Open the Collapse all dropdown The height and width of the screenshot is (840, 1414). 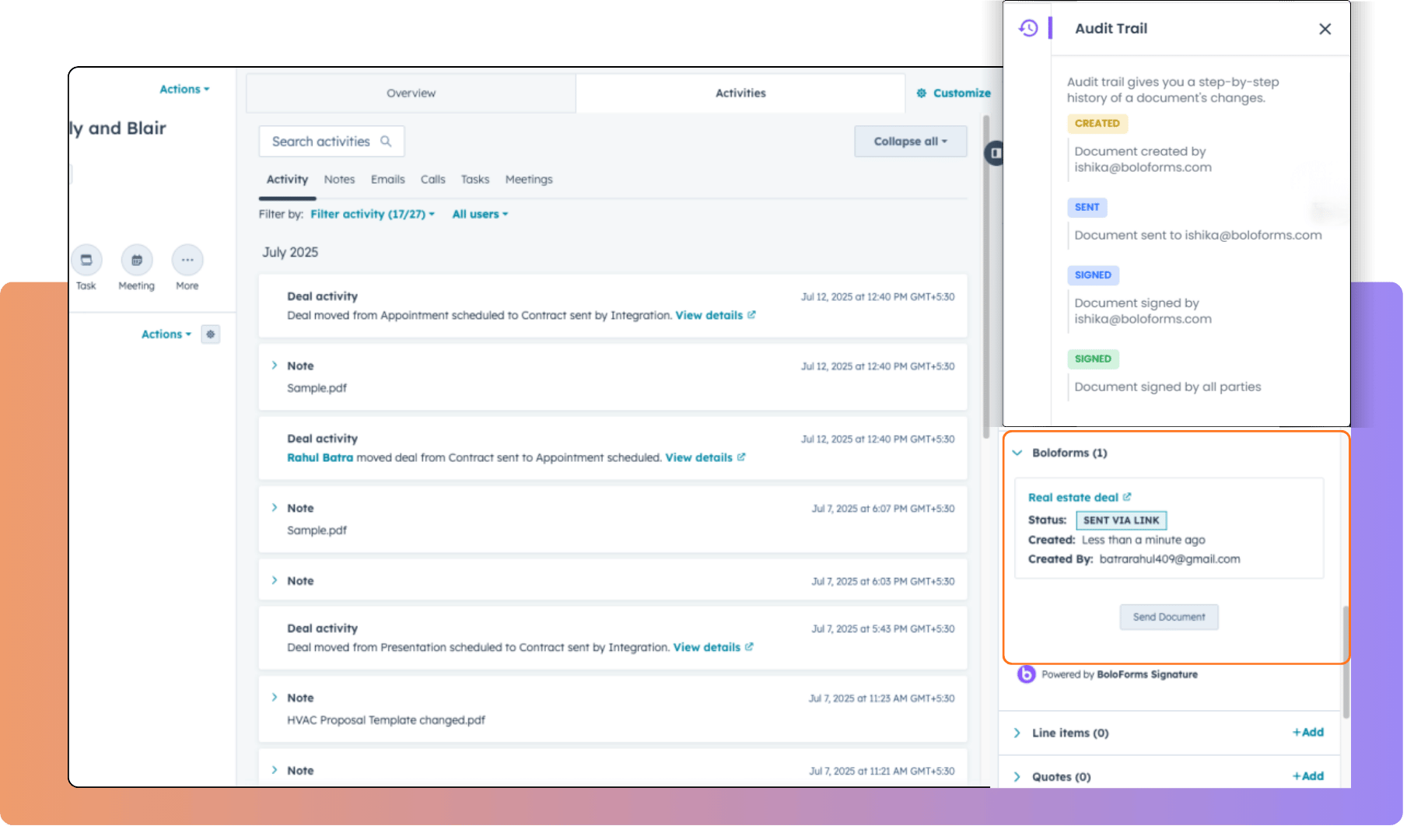(x=909, y=142)
